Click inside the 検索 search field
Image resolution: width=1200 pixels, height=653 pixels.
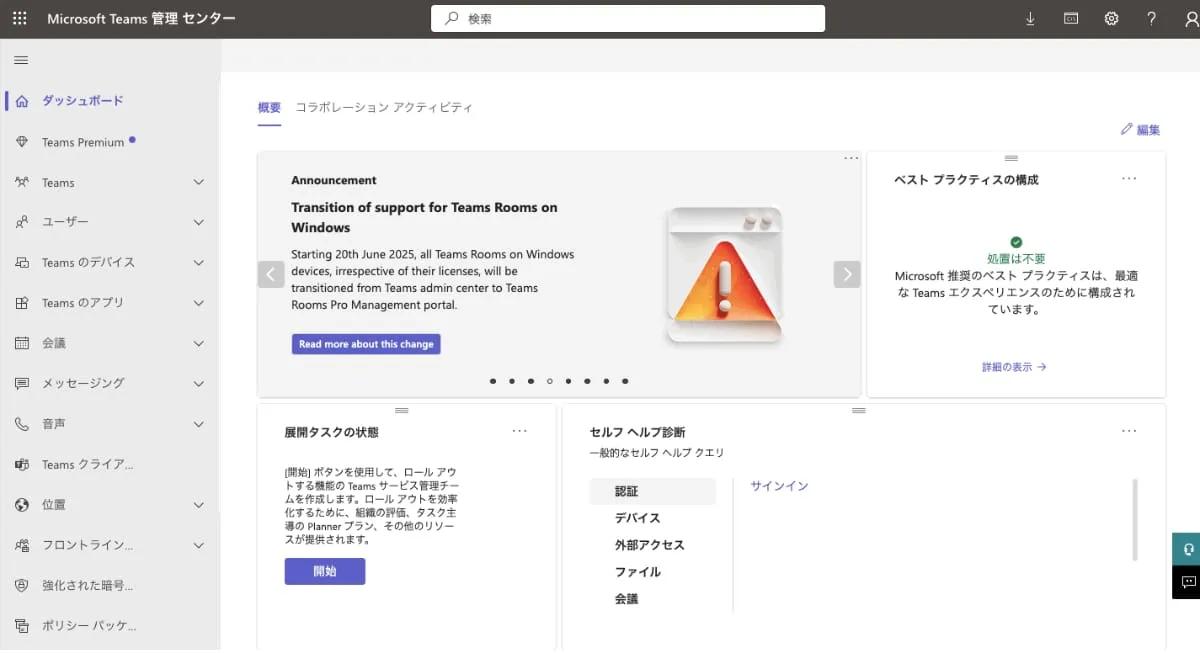[x=627, y=17]
